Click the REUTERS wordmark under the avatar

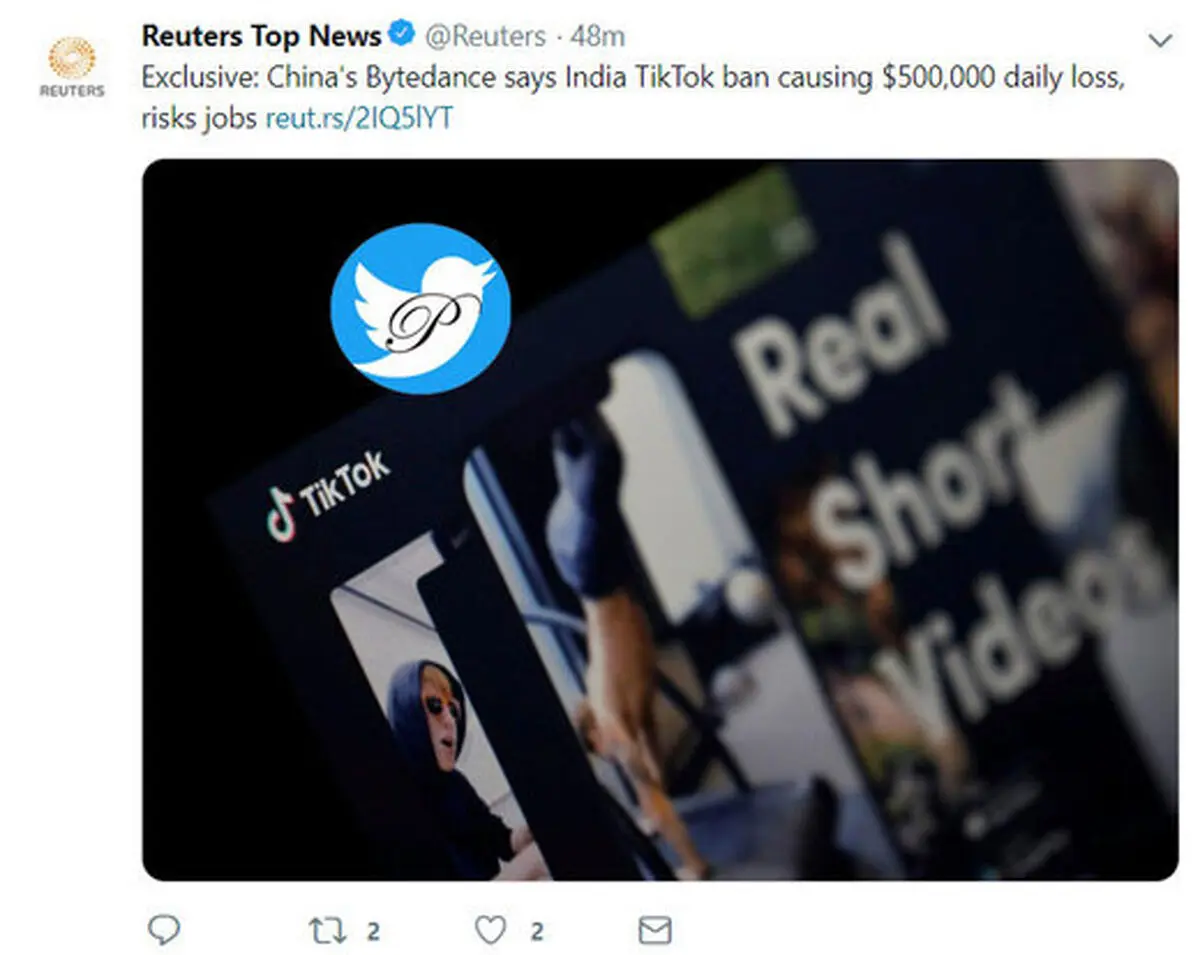(72, 91)
